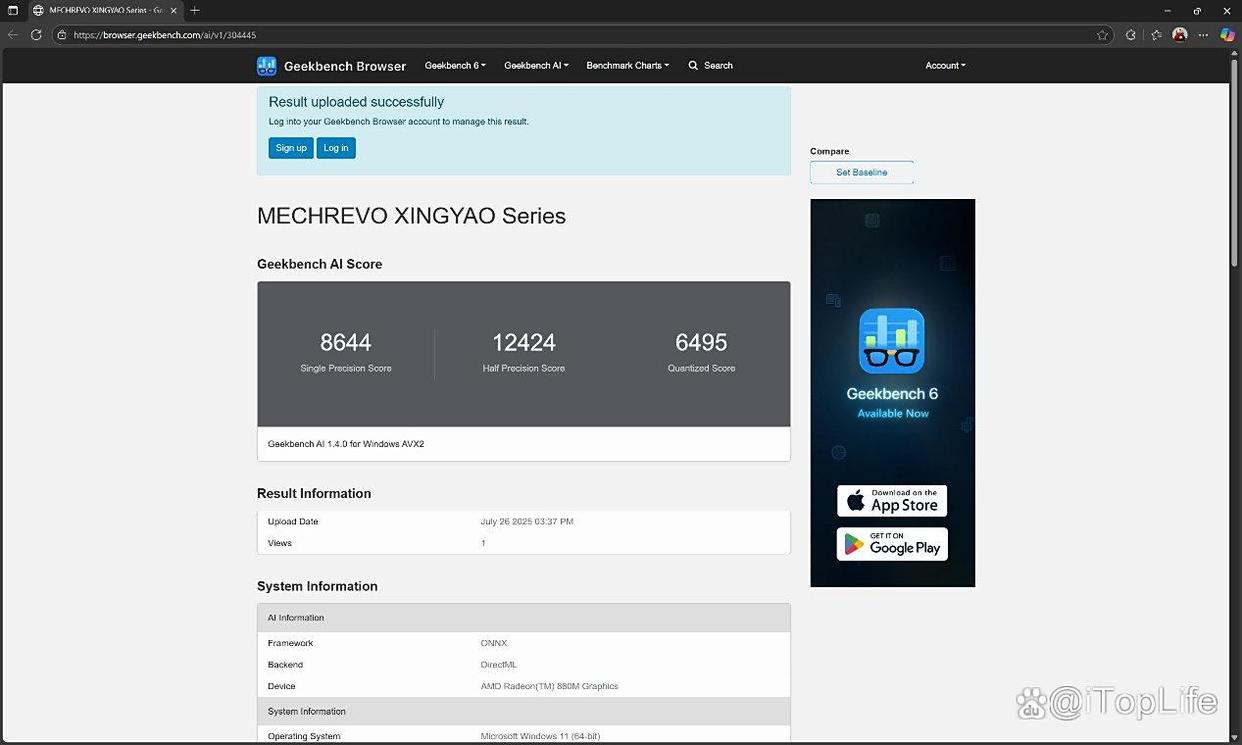Screen dimensions: 1242x745
Task: Click the Geekbench AI 1.4.0 version text
Action: pos(346,444)
